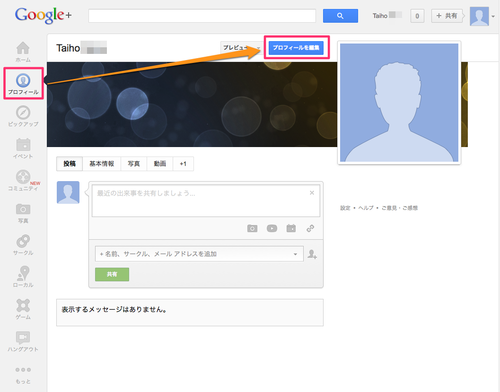Open the Home (ホーム) sidebar icon
The height and width of the screenshot is (392, 500).
point(23,52)
